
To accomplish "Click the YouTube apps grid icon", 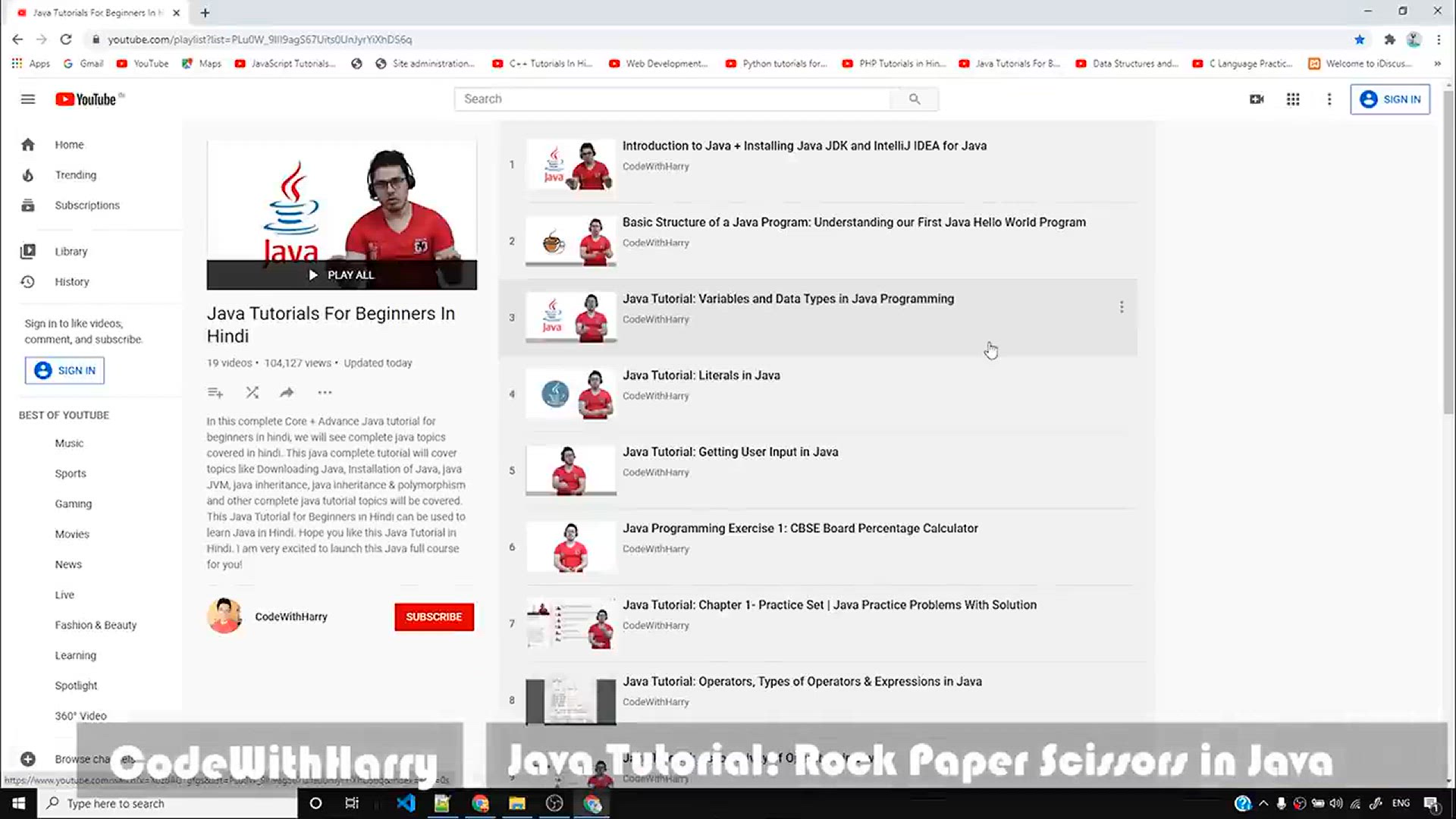I will click(x=1294, y=99).
